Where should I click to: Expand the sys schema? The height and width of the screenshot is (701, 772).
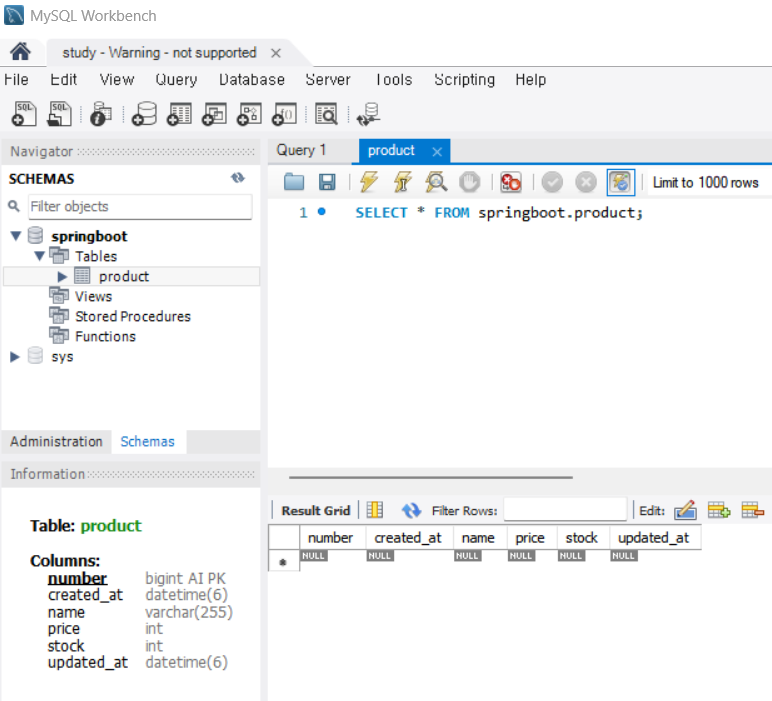point(15,357)
